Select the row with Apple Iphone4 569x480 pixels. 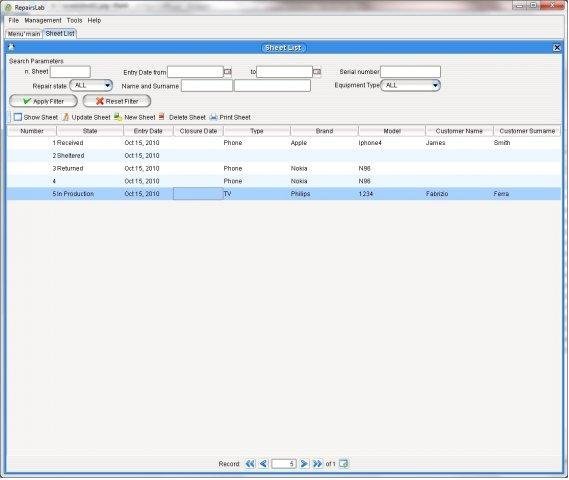284,143
